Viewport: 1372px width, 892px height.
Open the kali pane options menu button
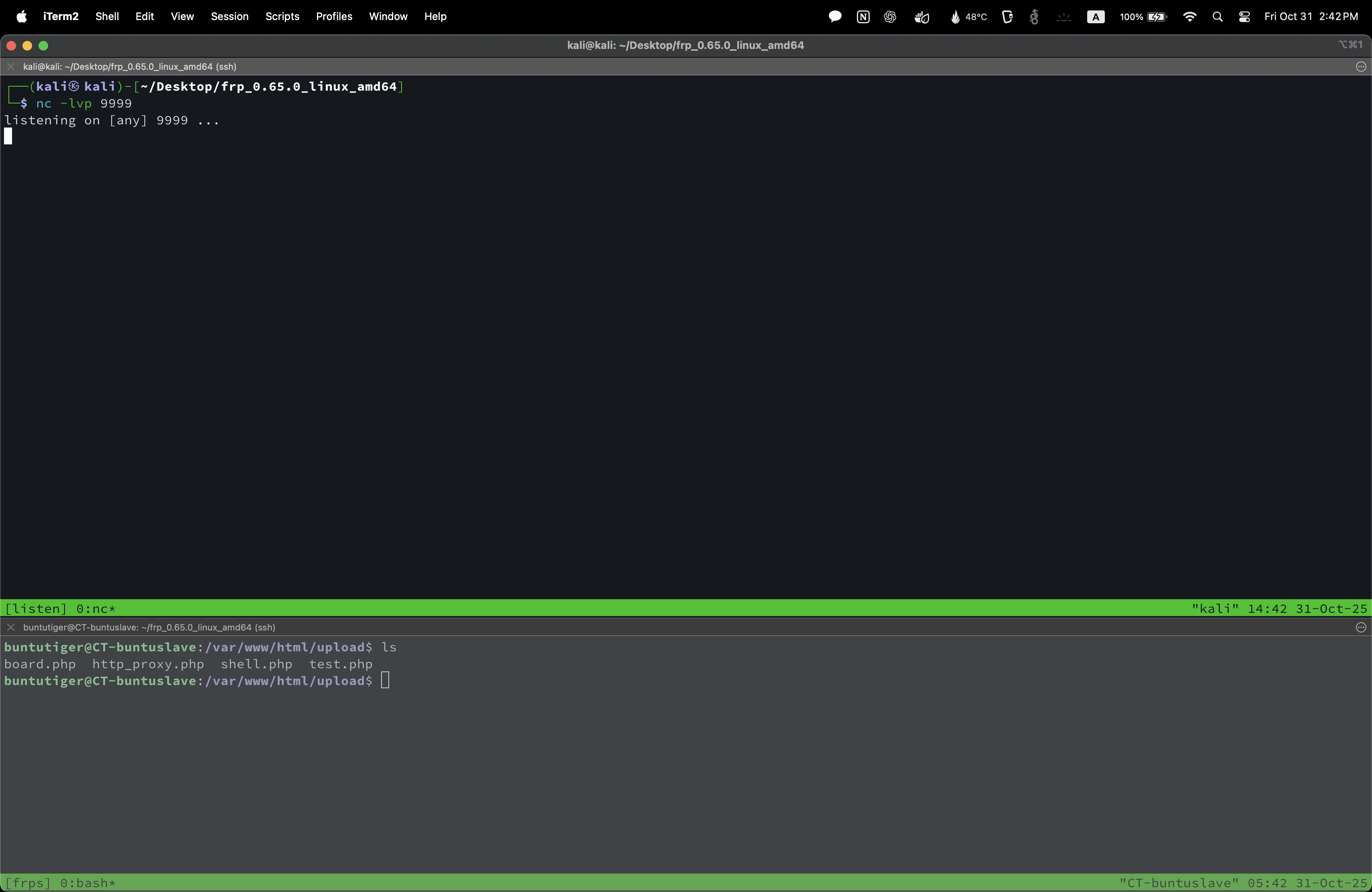coord(1361,67)
